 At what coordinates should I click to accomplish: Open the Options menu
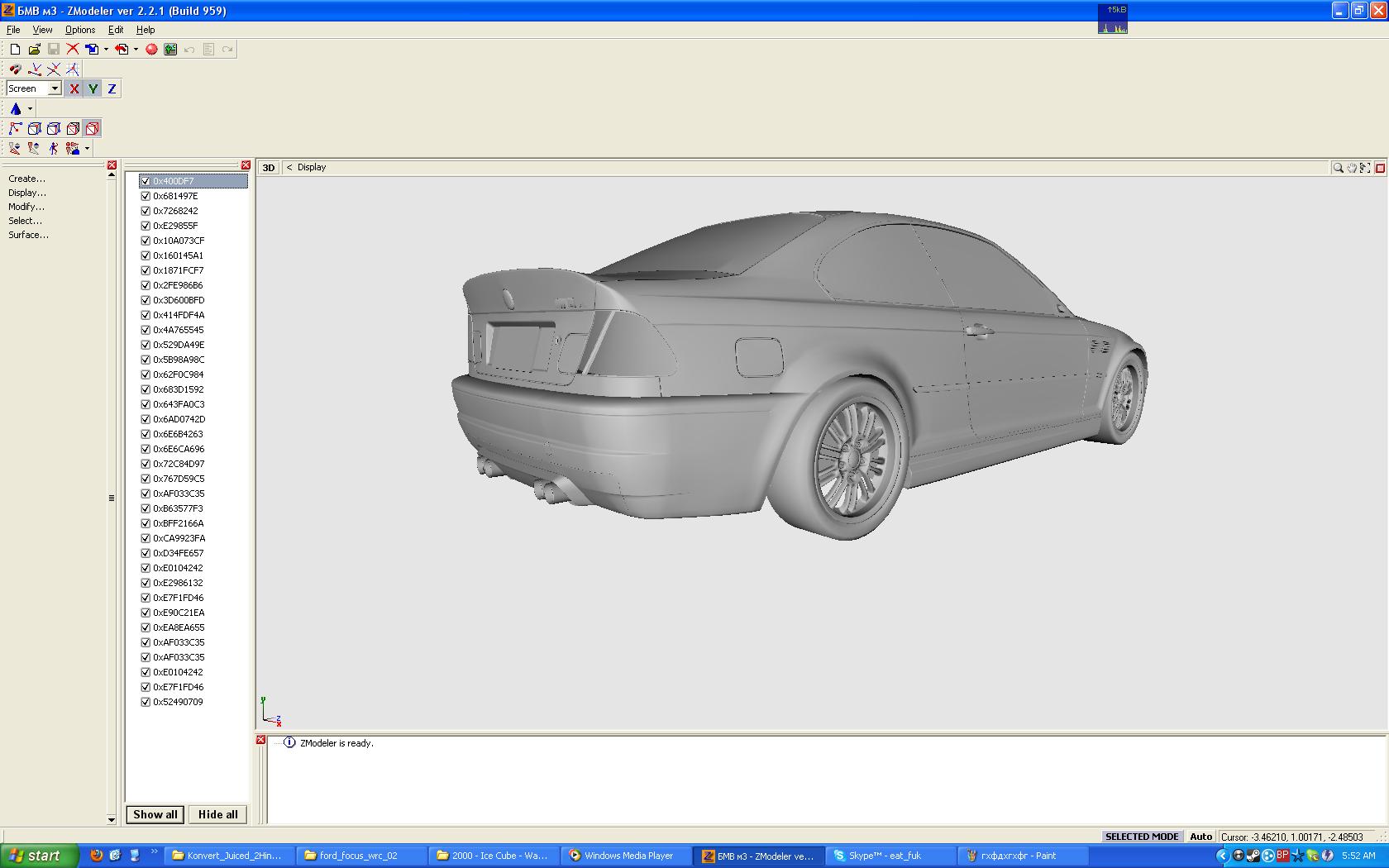click(x=80, y=30)
